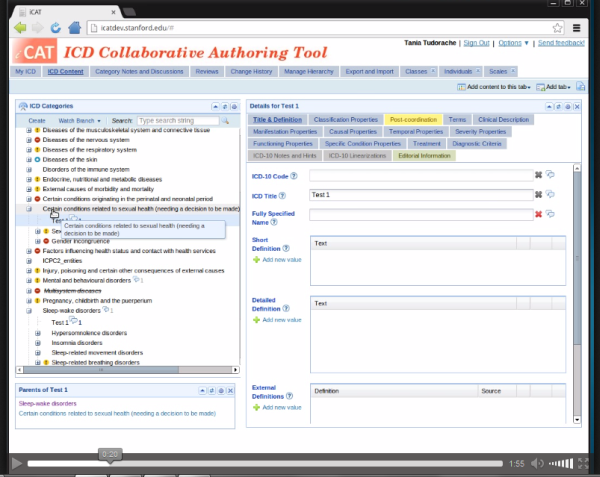Switch to the My ICD tab
The image size is (600, 477).
point(25,72)
